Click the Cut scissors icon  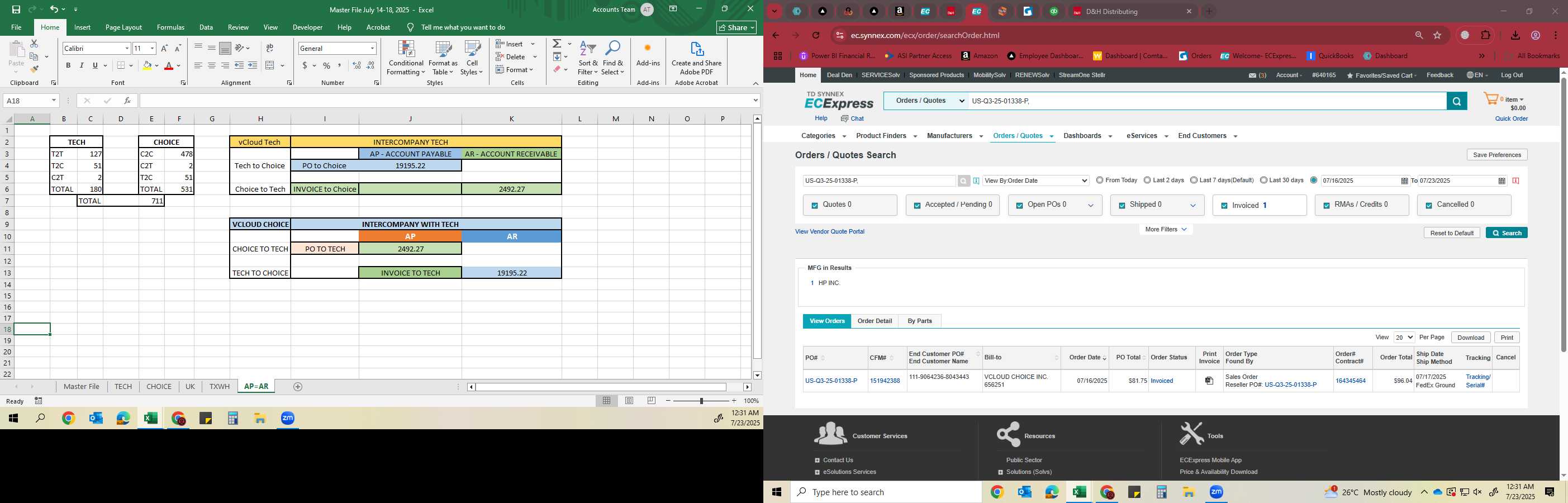[x=34, y=43]
